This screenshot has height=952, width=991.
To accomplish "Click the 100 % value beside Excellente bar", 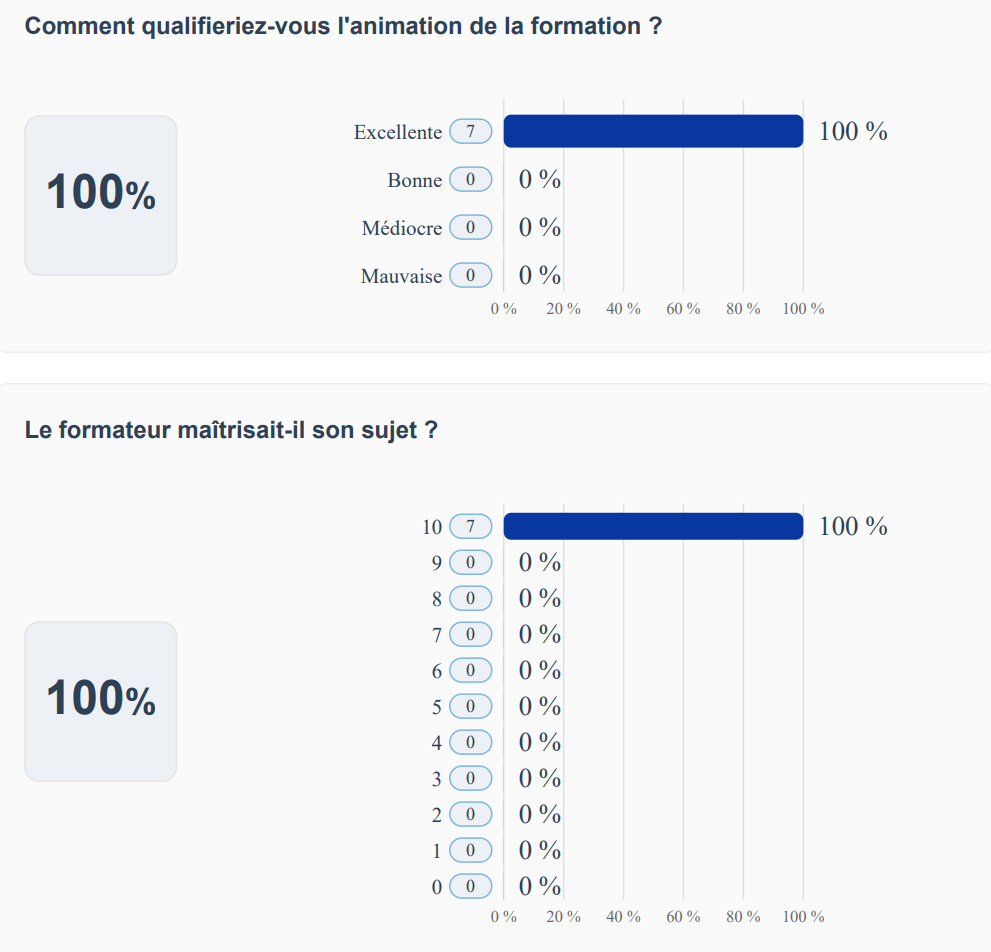I will coord(853,131).
